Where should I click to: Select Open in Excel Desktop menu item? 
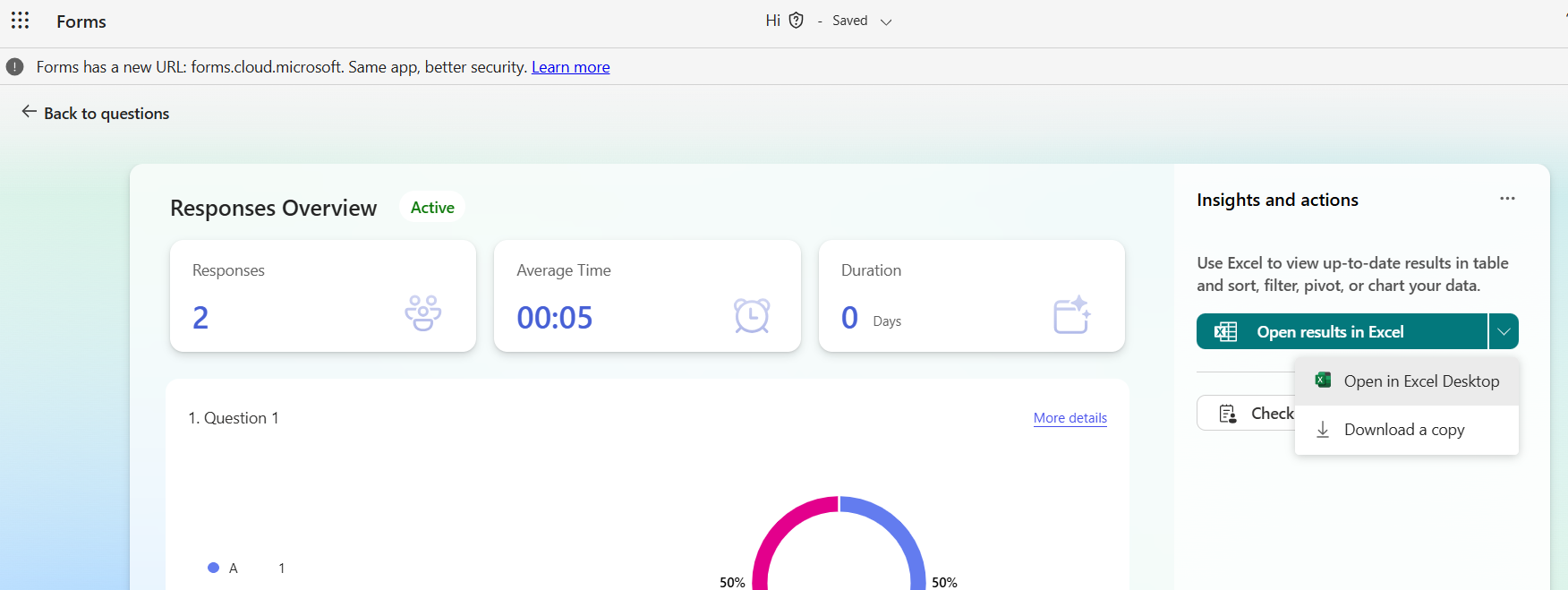(x=1407, y=381)
